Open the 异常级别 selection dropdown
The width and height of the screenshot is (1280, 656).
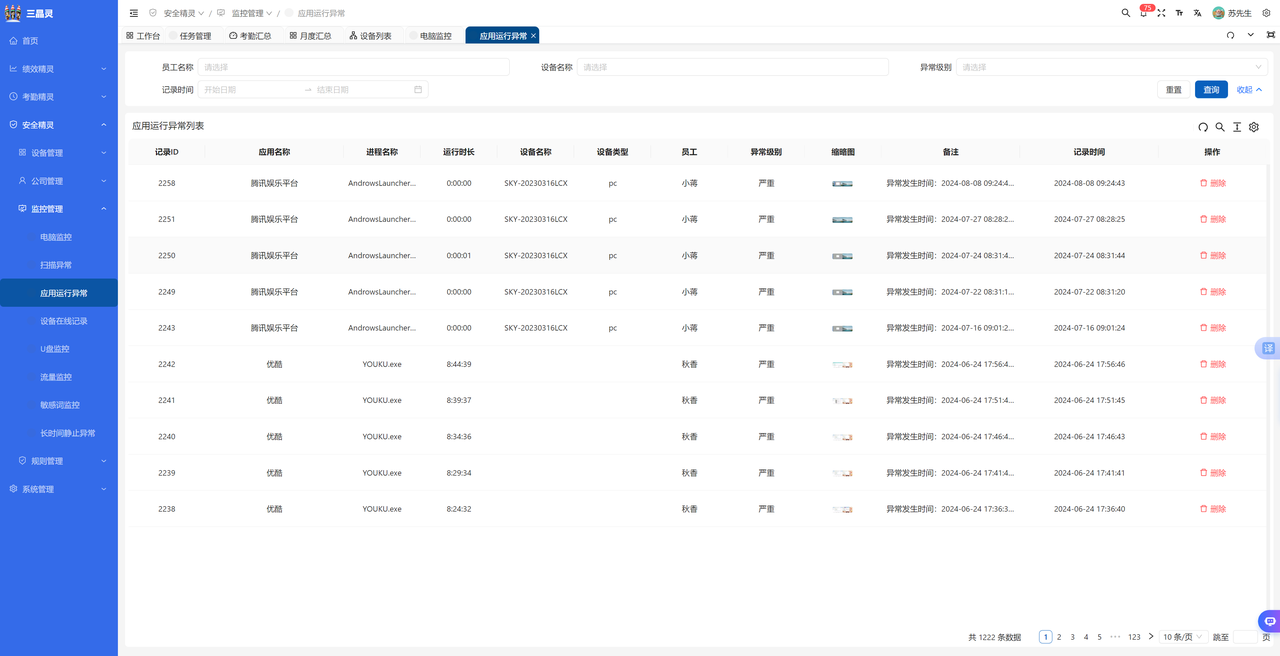click(1110, 66)
